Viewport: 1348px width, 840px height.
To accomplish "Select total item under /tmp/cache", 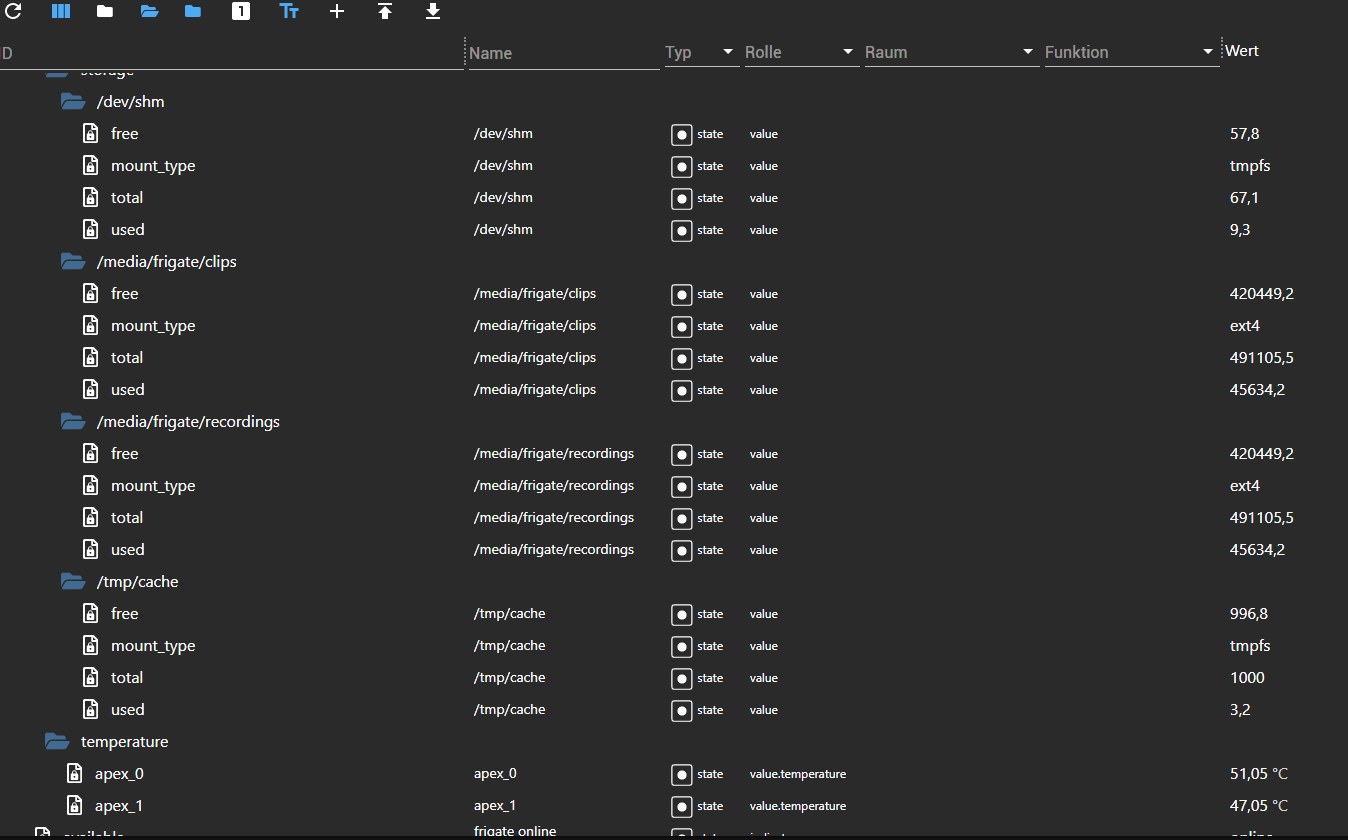I will click(127, 678).
